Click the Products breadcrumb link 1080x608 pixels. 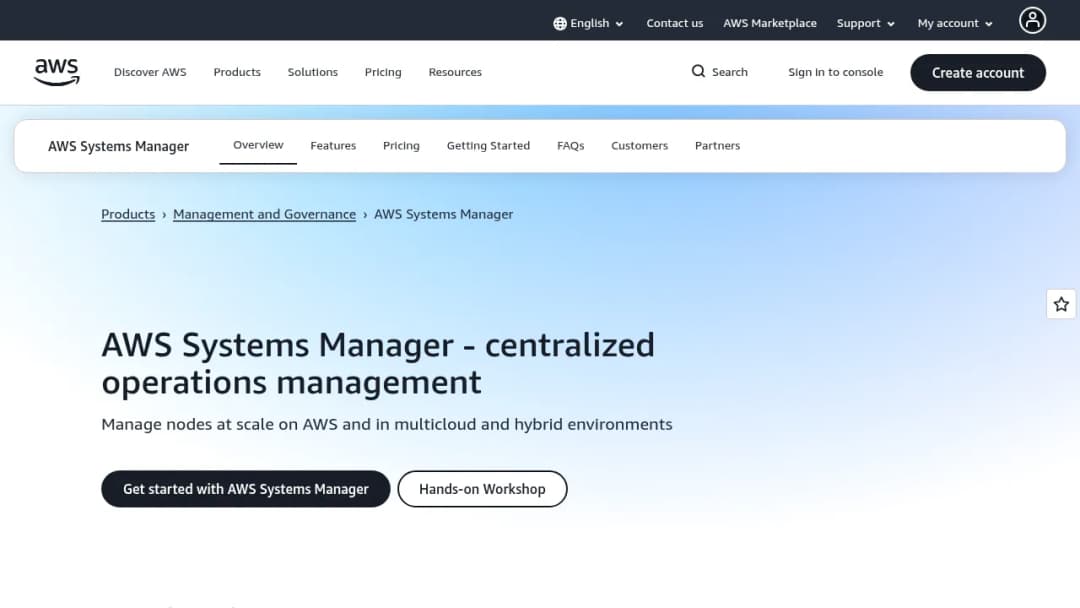pos(128,214)
